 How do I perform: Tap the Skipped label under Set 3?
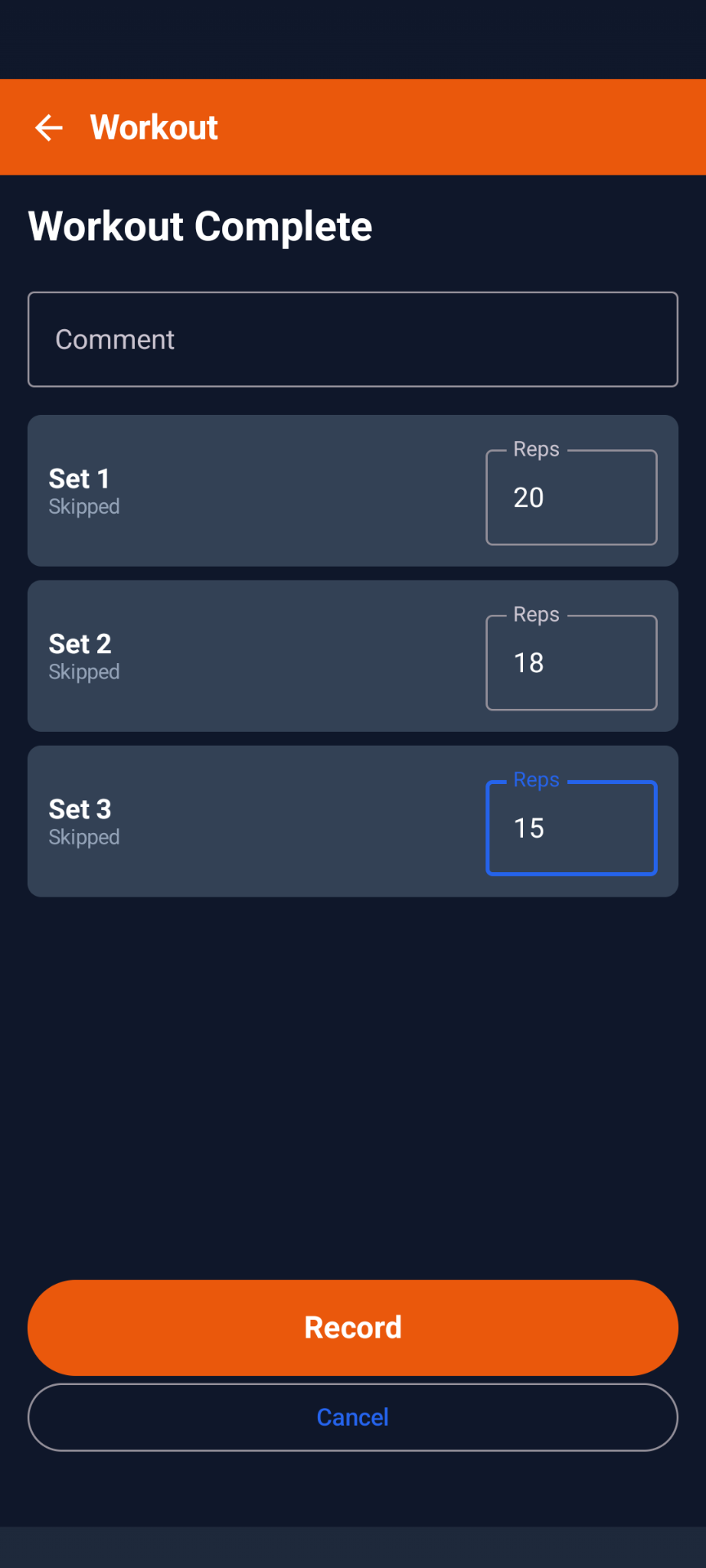(x=84, y=838)
